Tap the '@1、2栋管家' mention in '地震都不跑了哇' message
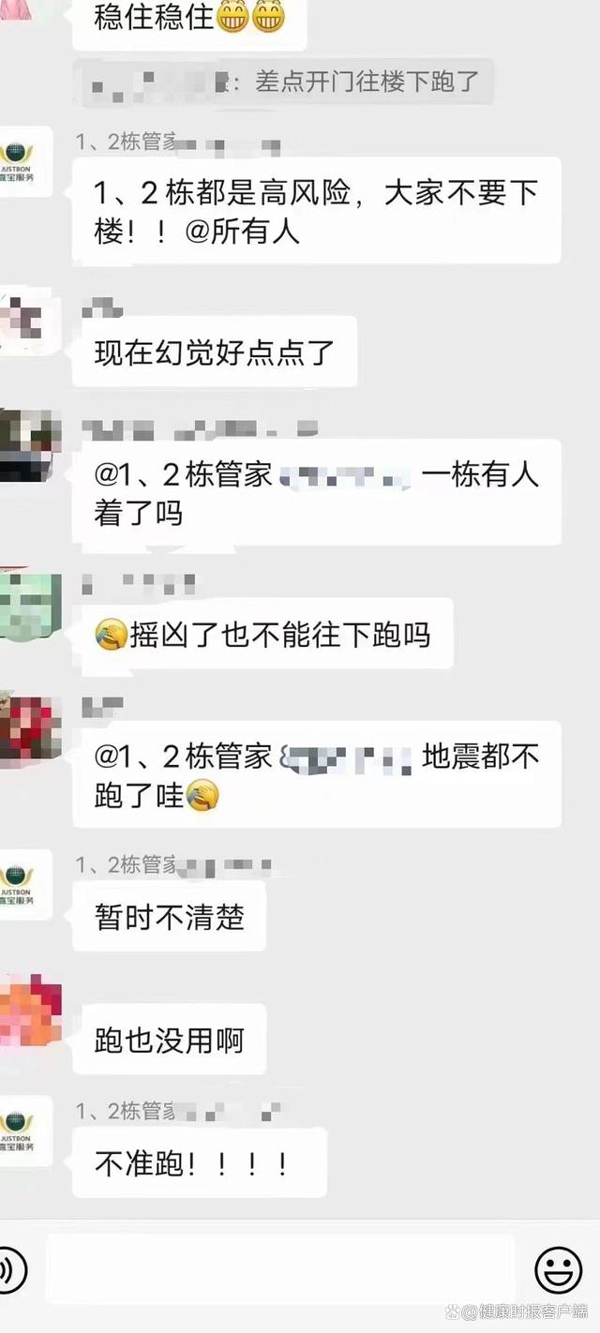 pyautogui.click(x=183, y=757)
